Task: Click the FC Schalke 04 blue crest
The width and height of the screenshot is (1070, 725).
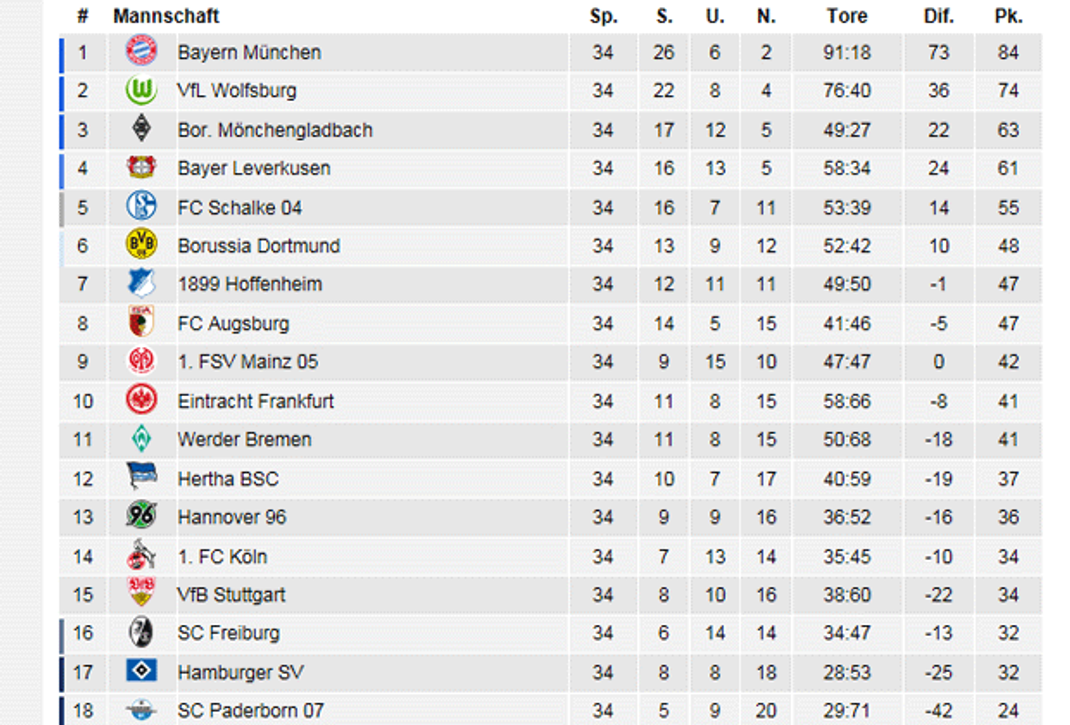Action: [x=141, y=206]
